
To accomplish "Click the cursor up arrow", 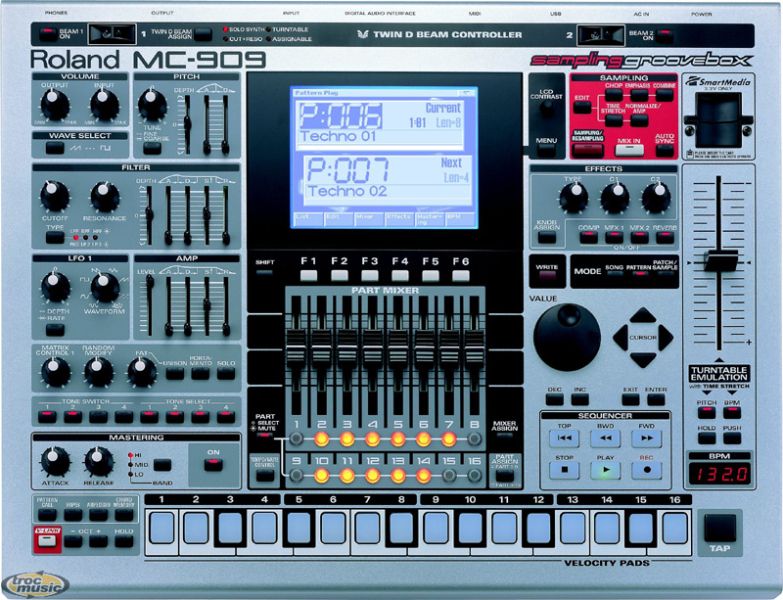I will click(643, 315).
